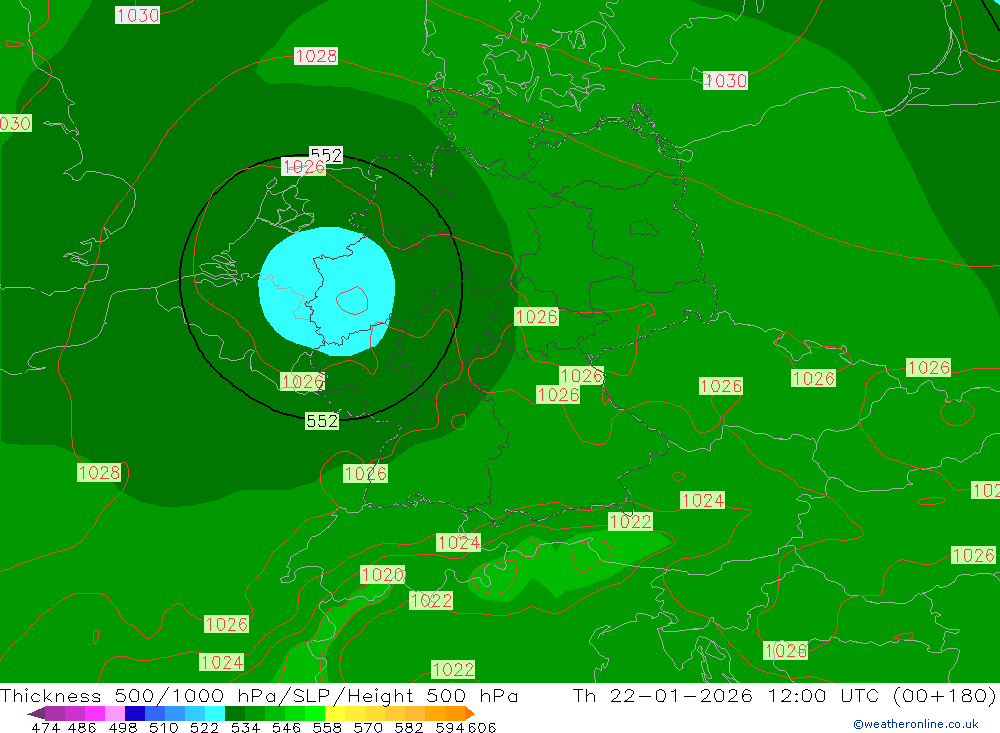Screen dimensions: 1000x733
Task: Select the dark navy blue legend swatch
Action: [x=135, y=713]
